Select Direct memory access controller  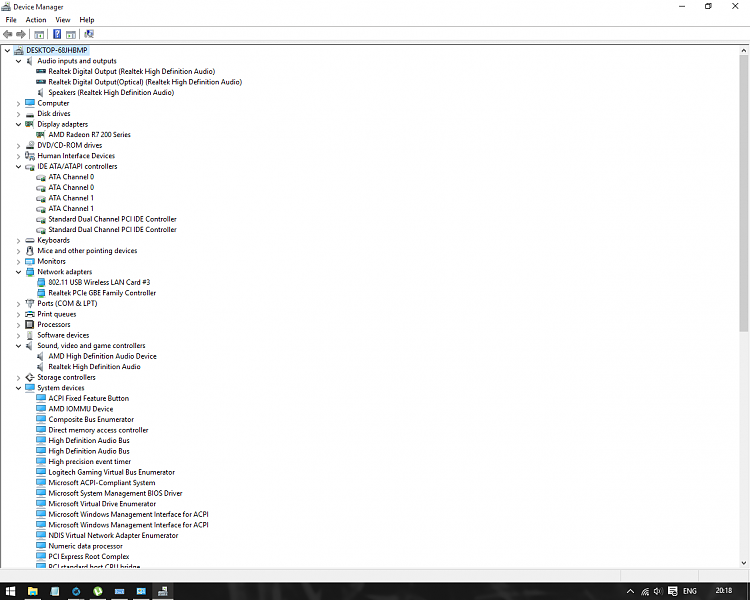click(x=98, y=430)
